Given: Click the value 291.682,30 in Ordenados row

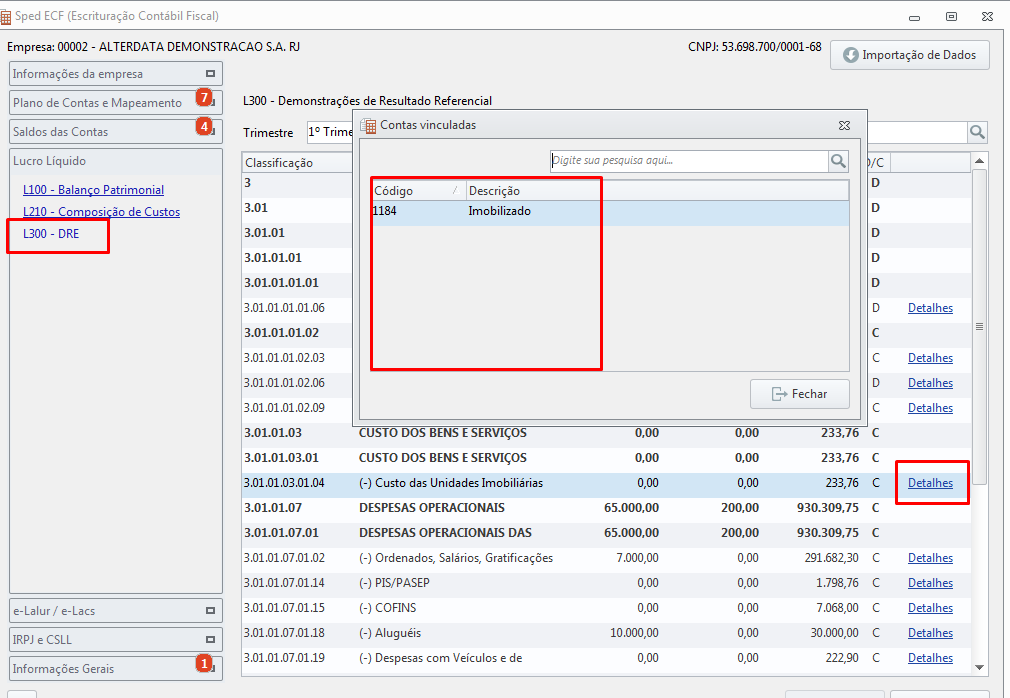Looking at the screenshot, I should coord(832,558).
